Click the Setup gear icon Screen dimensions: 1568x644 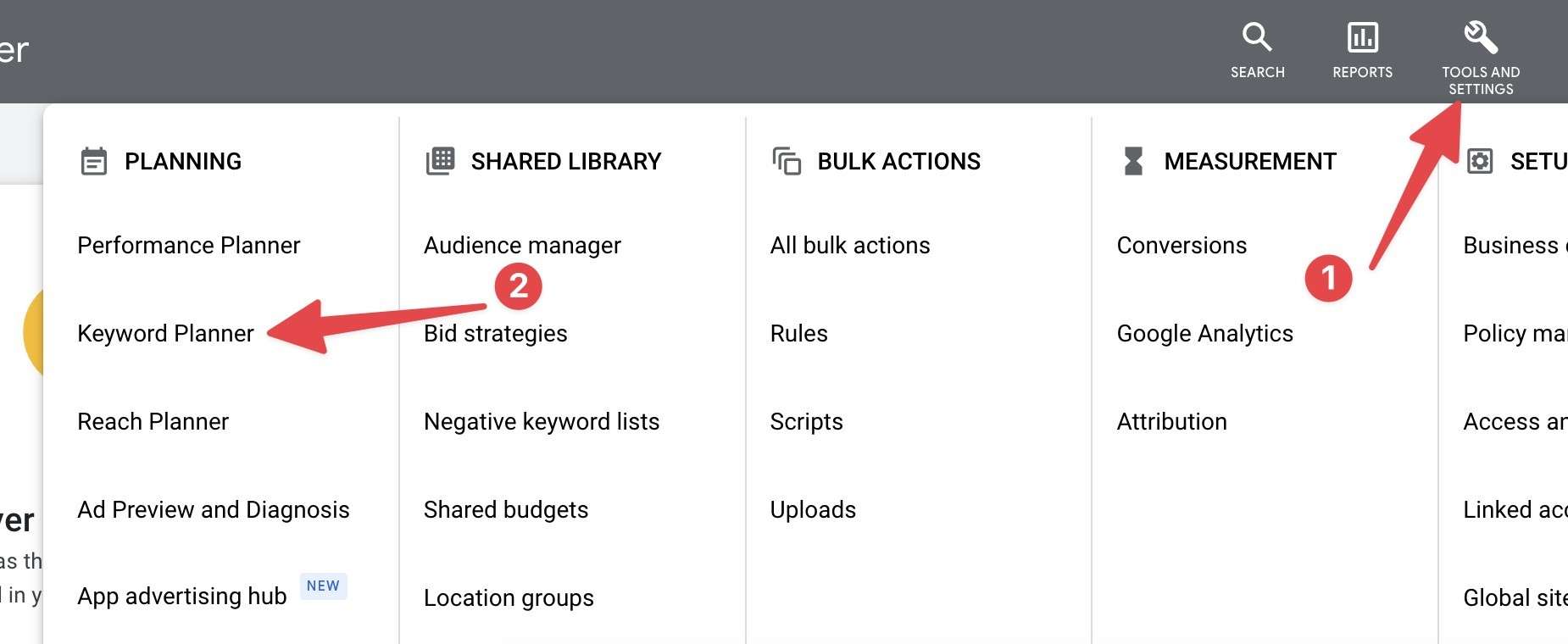coord(1480,161)
